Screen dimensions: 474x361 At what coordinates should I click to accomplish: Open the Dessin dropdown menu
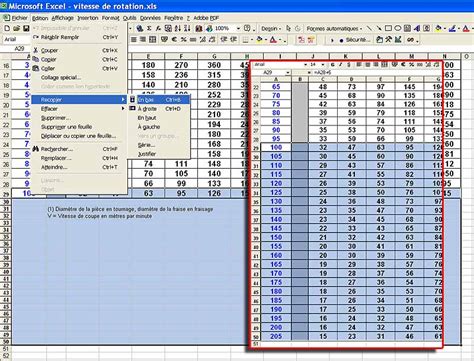pyautogui.click(x=271, y=29)
